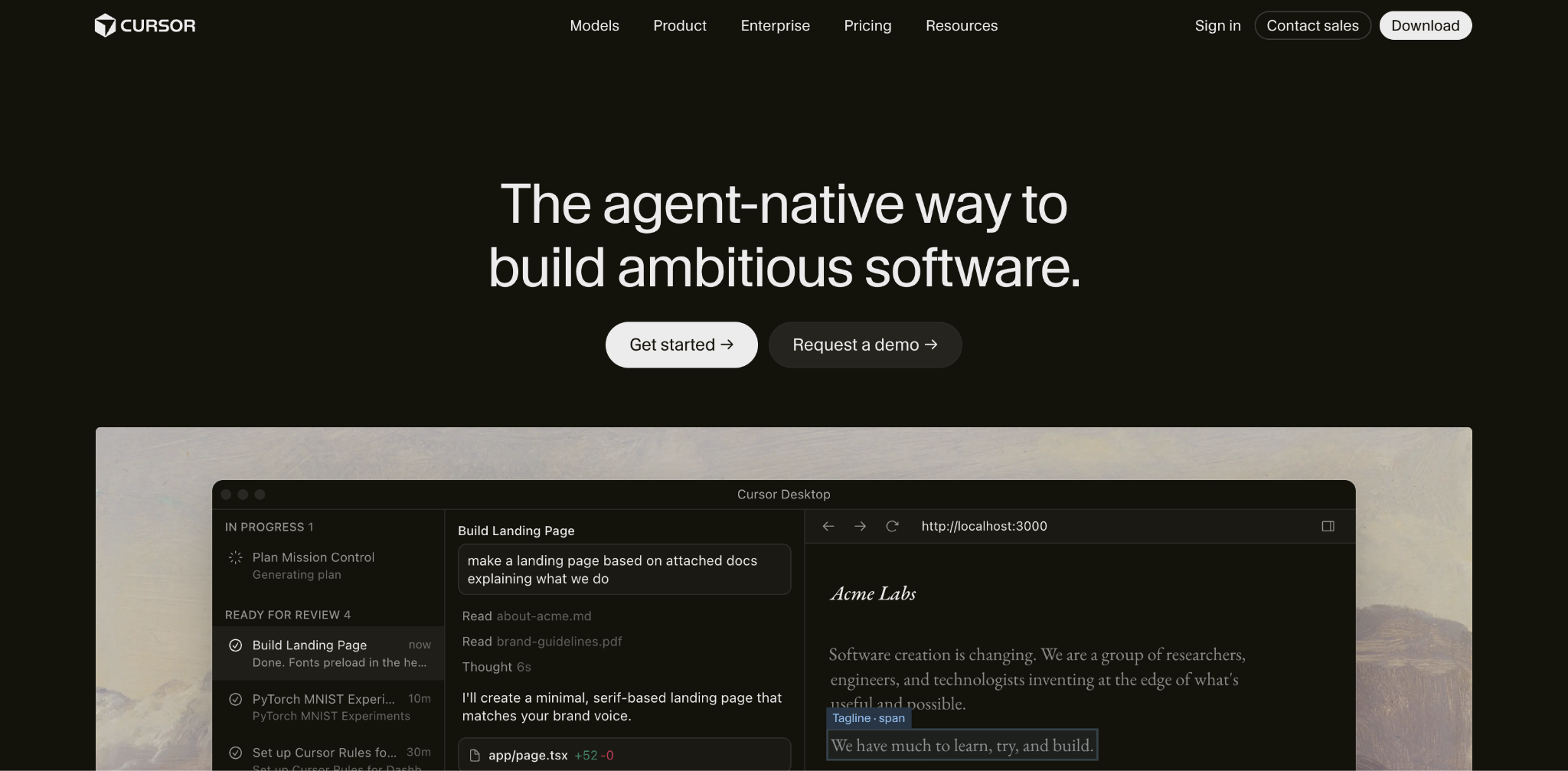Open the Models menu
Screen dimensions: 1568x771
click(x=594, y=25)
